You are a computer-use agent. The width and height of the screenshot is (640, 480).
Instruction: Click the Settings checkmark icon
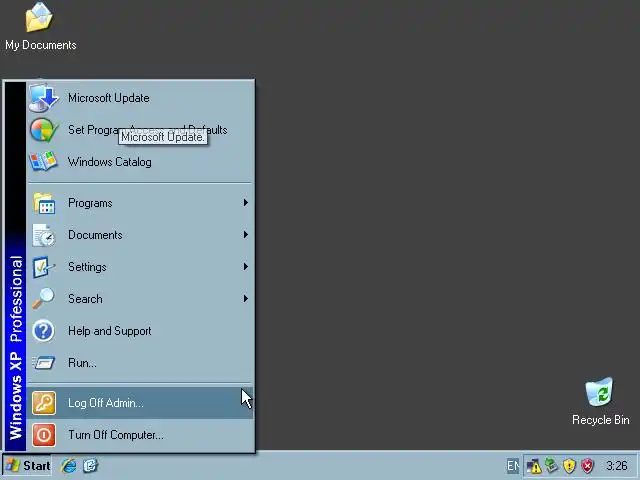pyautogui.click(x=43, y=267)
